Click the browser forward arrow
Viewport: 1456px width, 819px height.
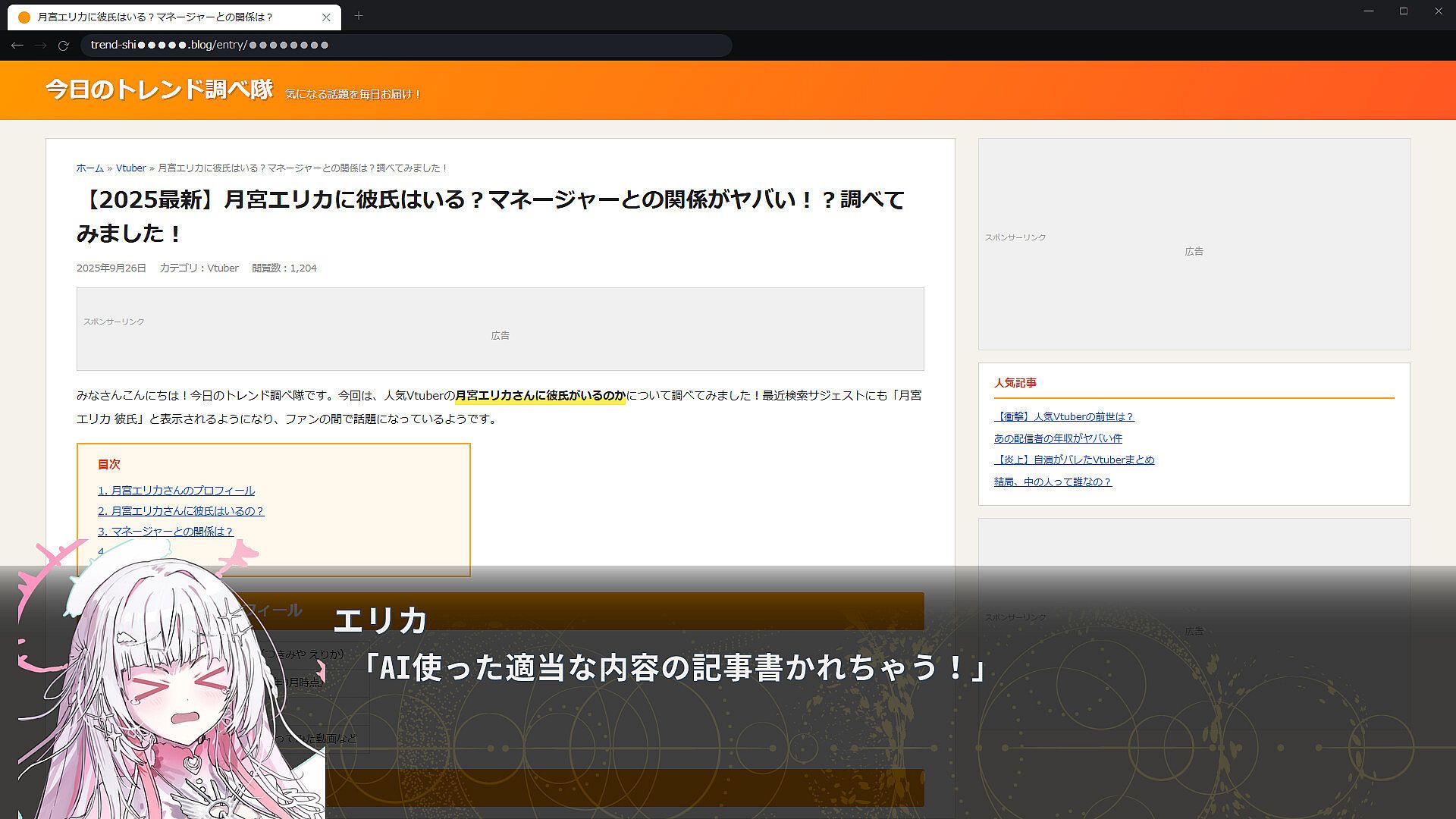[x=40, y=45]
